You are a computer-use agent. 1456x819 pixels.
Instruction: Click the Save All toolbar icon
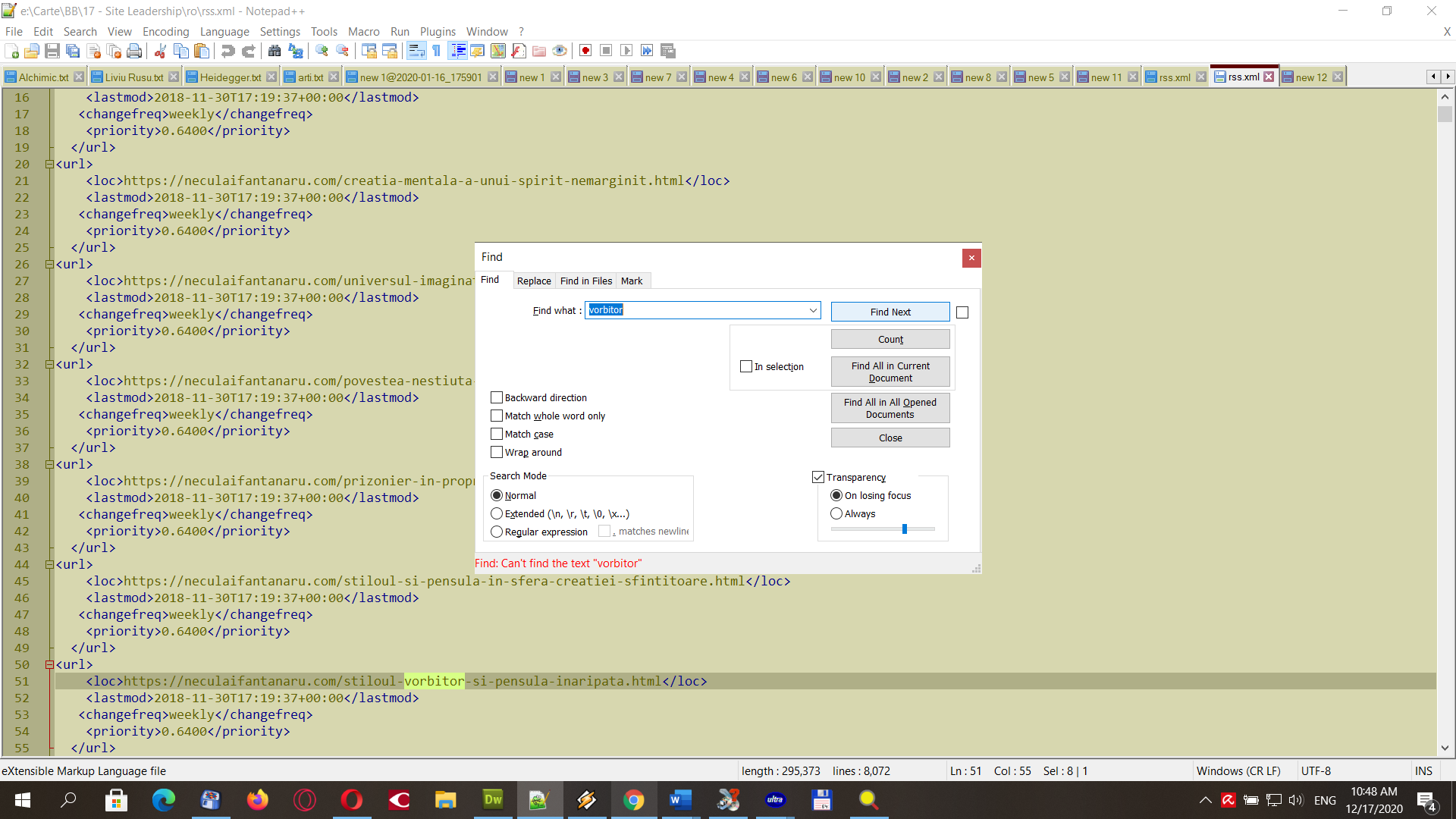(73, 51)
